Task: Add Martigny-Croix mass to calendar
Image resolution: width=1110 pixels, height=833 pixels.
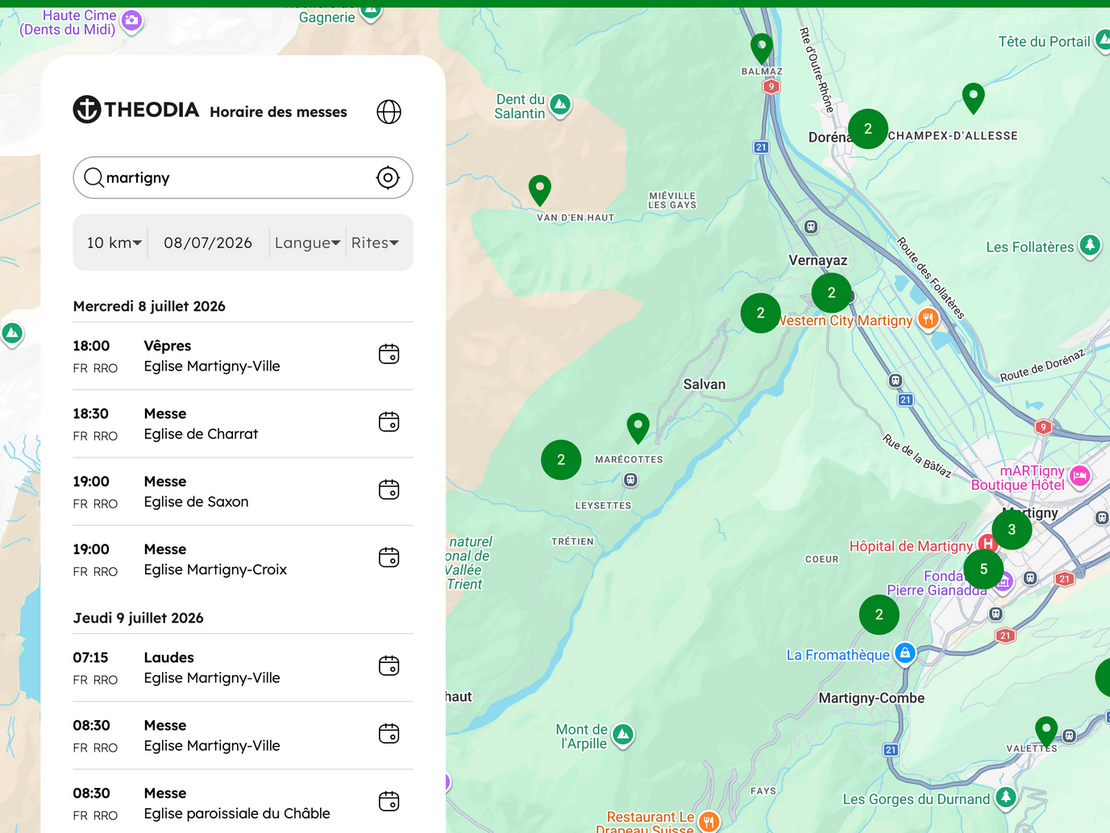Action: (x=389, y=558)
